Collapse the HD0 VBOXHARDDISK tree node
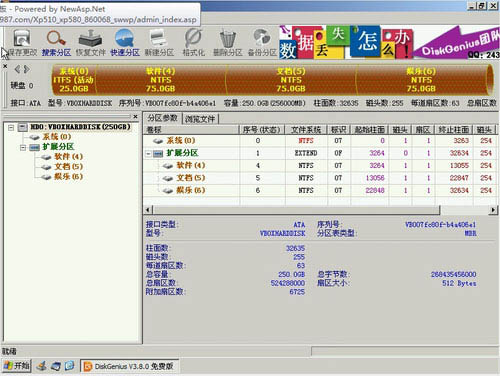500x376 pixels. 11,127
